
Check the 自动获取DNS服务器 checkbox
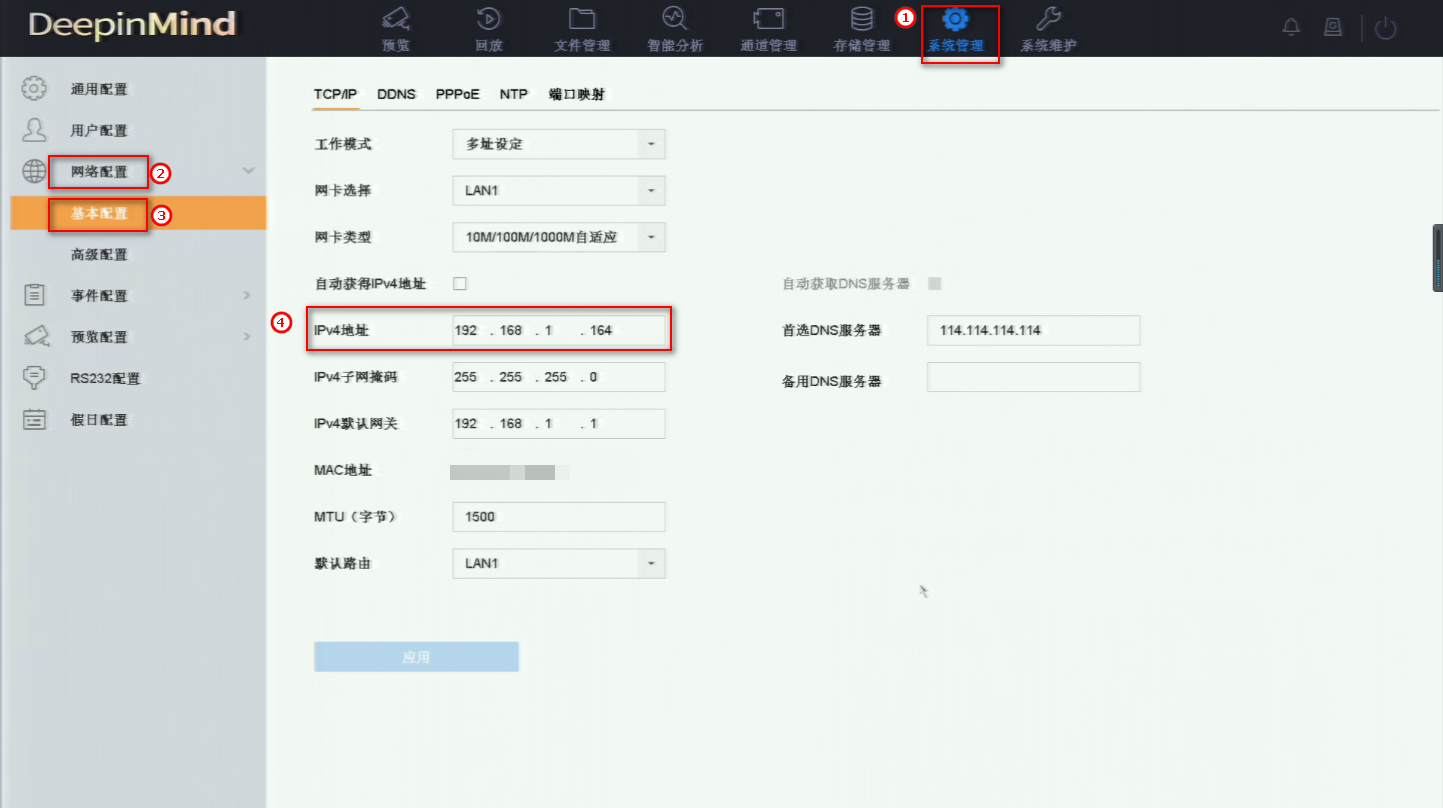tap(933, 283)
